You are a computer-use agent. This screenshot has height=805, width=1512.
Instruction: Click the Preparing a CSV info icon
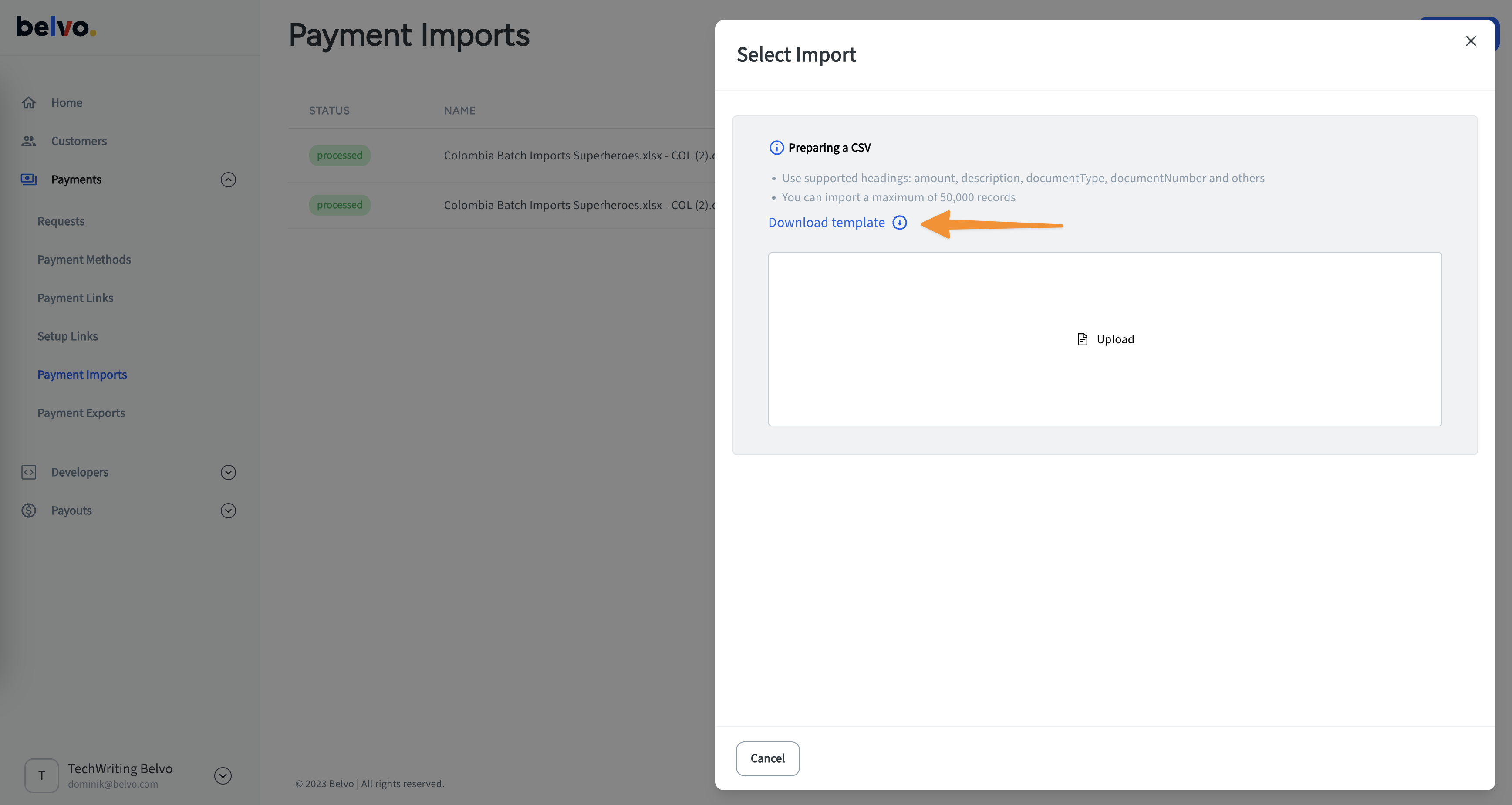tap(776, 147)
